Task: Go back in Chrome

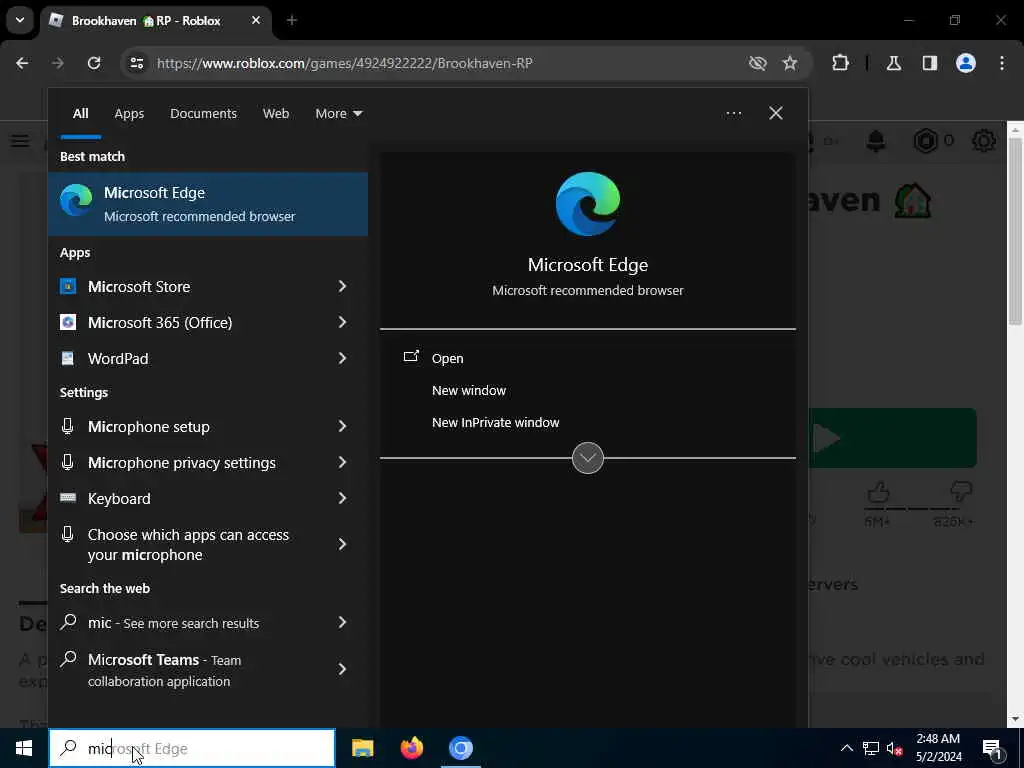Action: (22, 63)
